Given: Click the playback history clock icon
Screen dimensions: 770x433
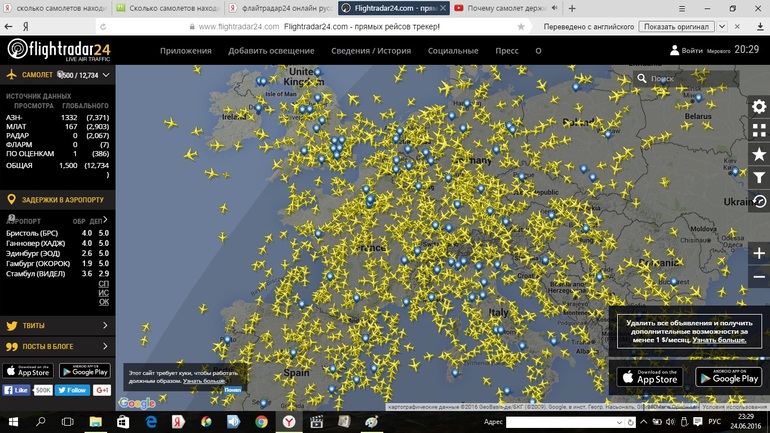Looking at the screenshot, I should point(759,201).
